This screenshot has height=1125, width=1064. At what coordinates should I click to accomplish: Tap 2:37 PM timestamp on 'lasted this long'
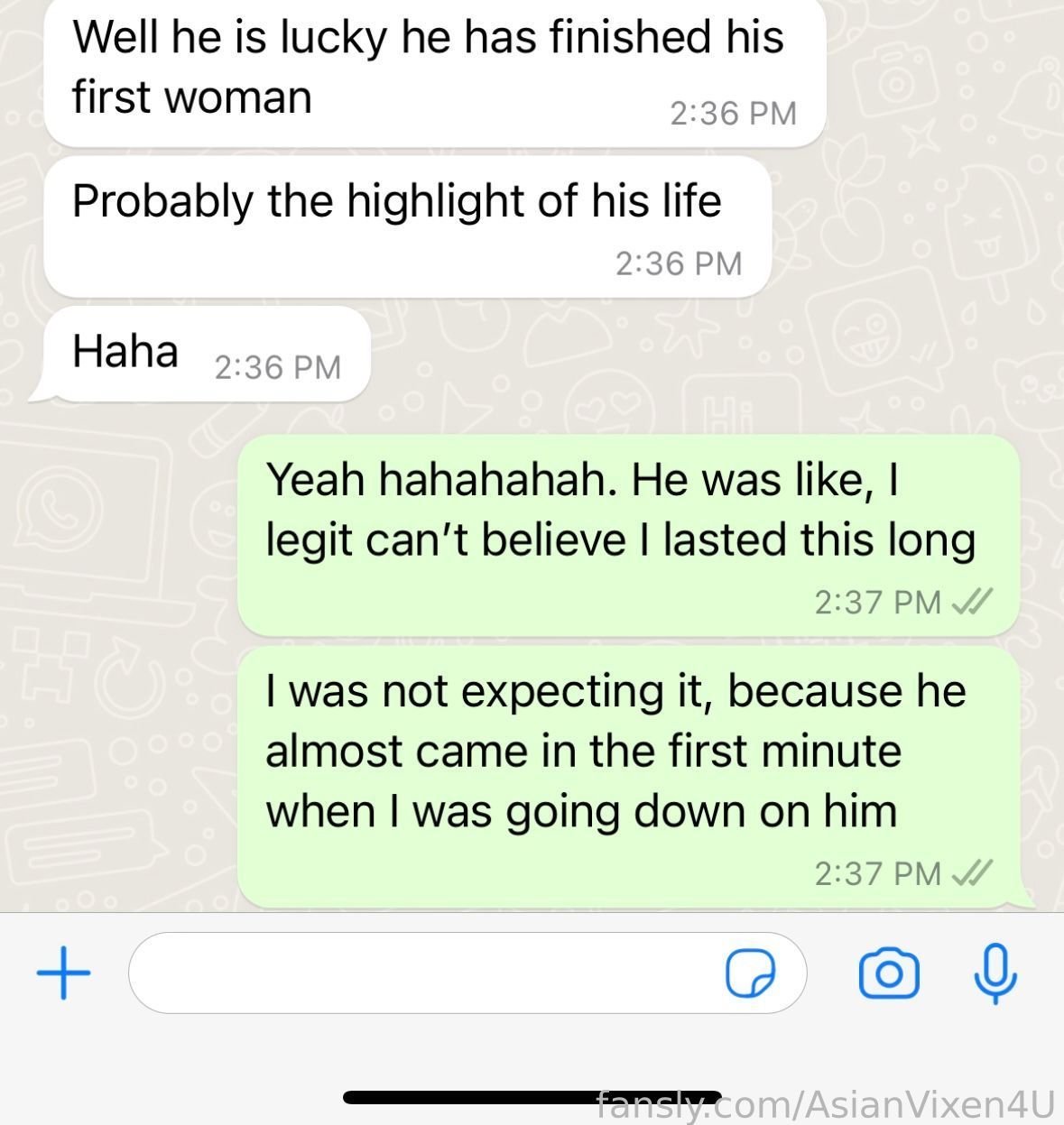click(878, 602)
